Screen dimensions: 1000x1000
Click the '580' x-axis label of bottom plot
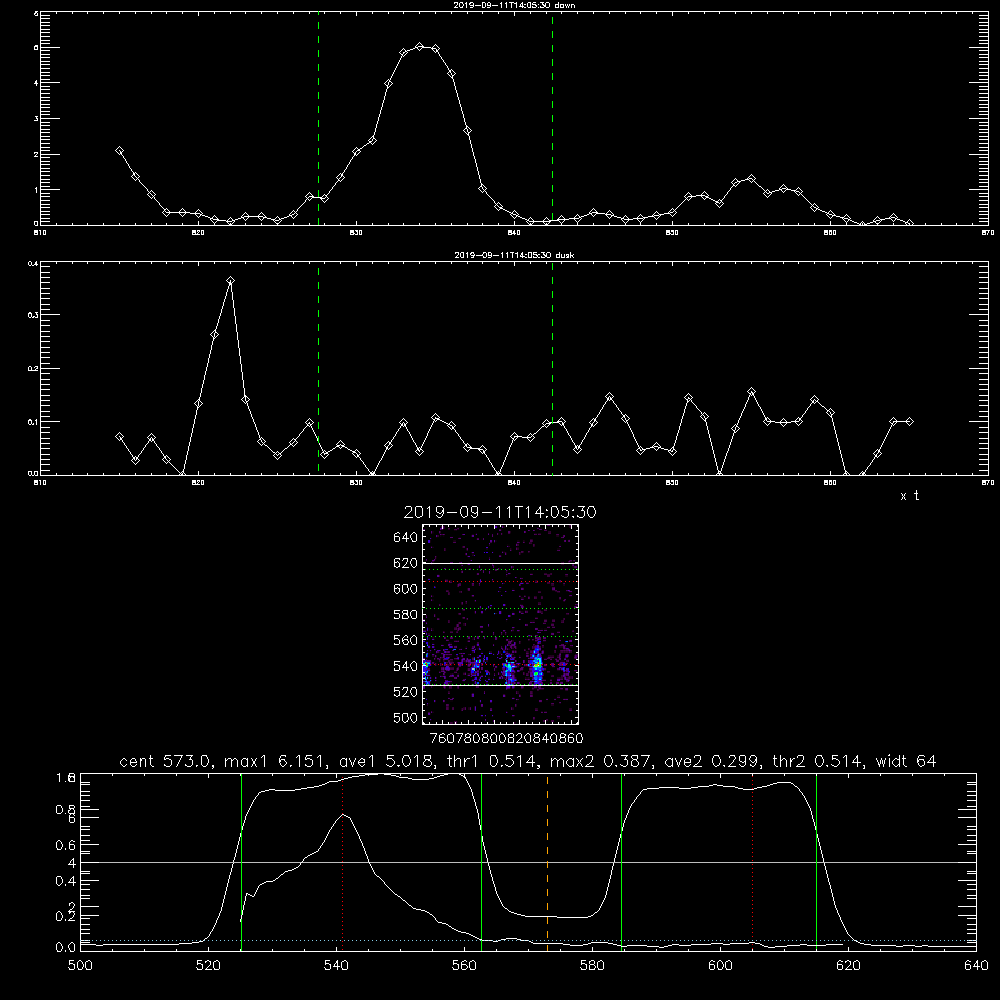[592, 966]
